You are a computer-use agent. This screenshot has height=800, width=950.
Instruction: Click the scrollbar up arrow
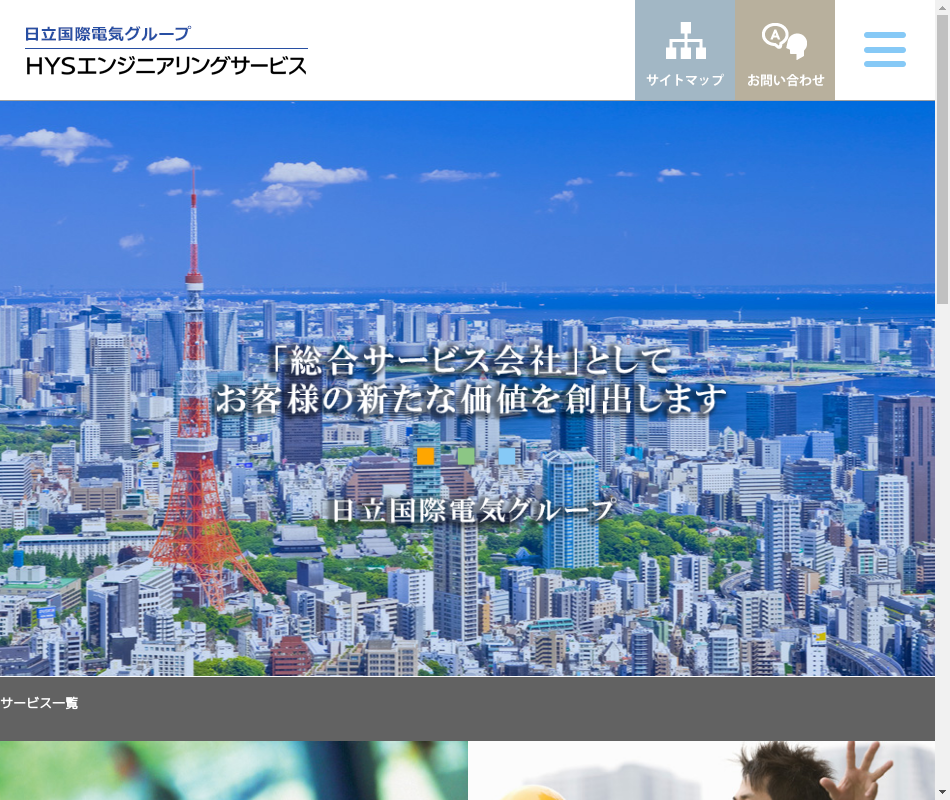pos(942,7)
